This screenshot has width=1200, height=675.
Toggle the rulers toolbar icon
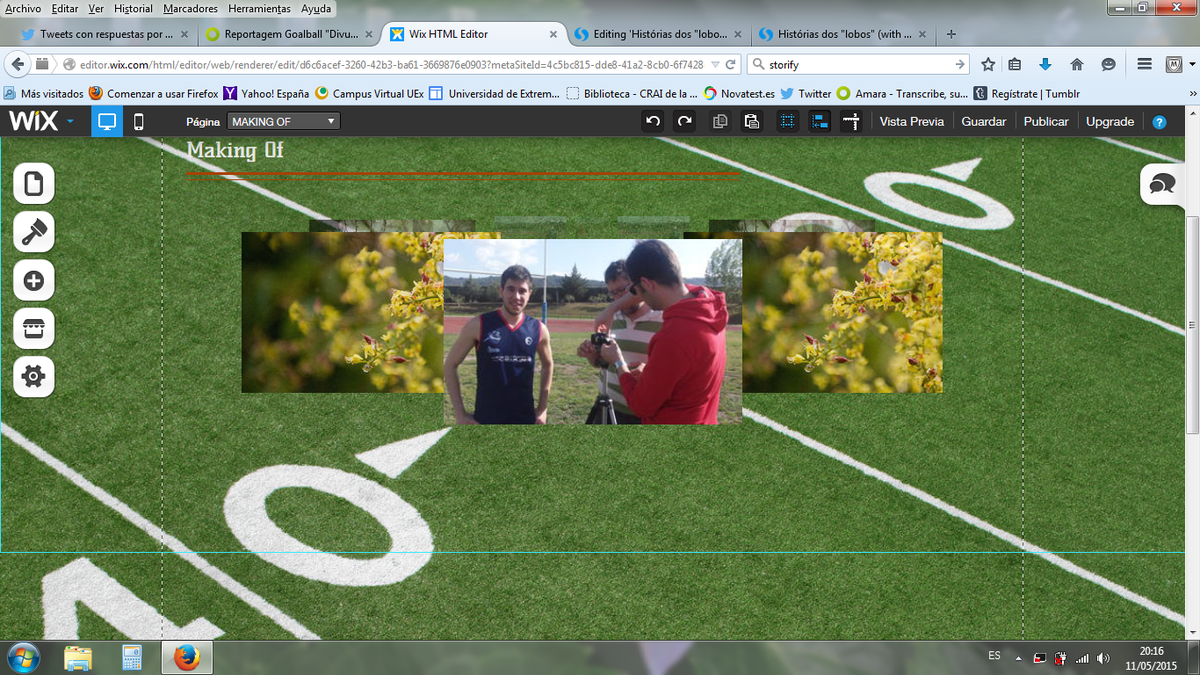click(851, 122)
